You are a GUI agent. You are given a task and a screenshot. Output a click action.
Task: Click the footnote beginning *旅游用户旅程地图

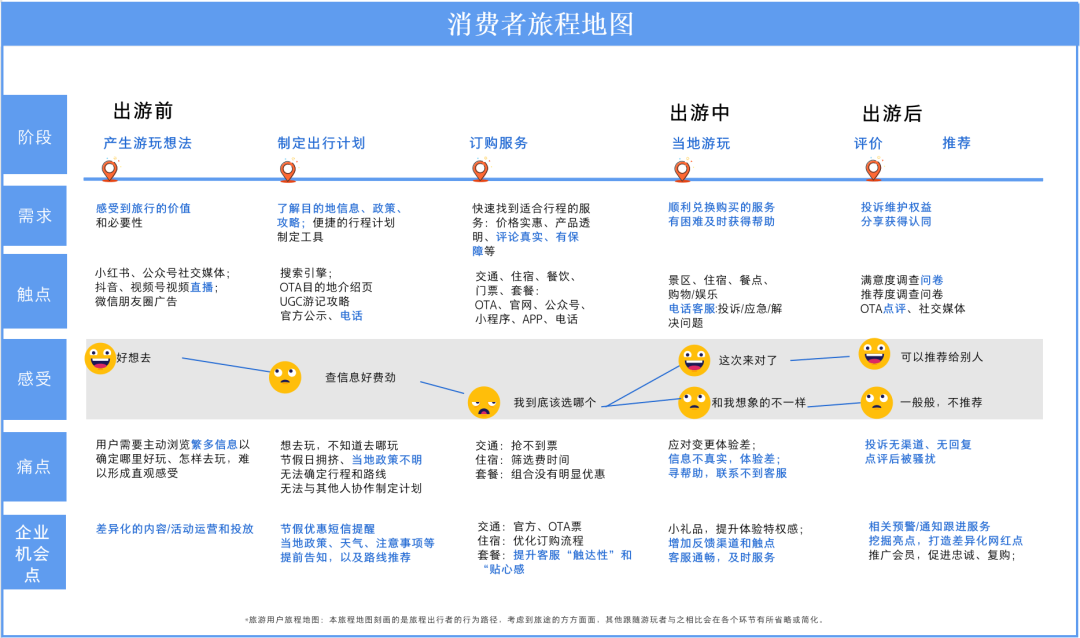pyautogui.click(x=534, y=620)
